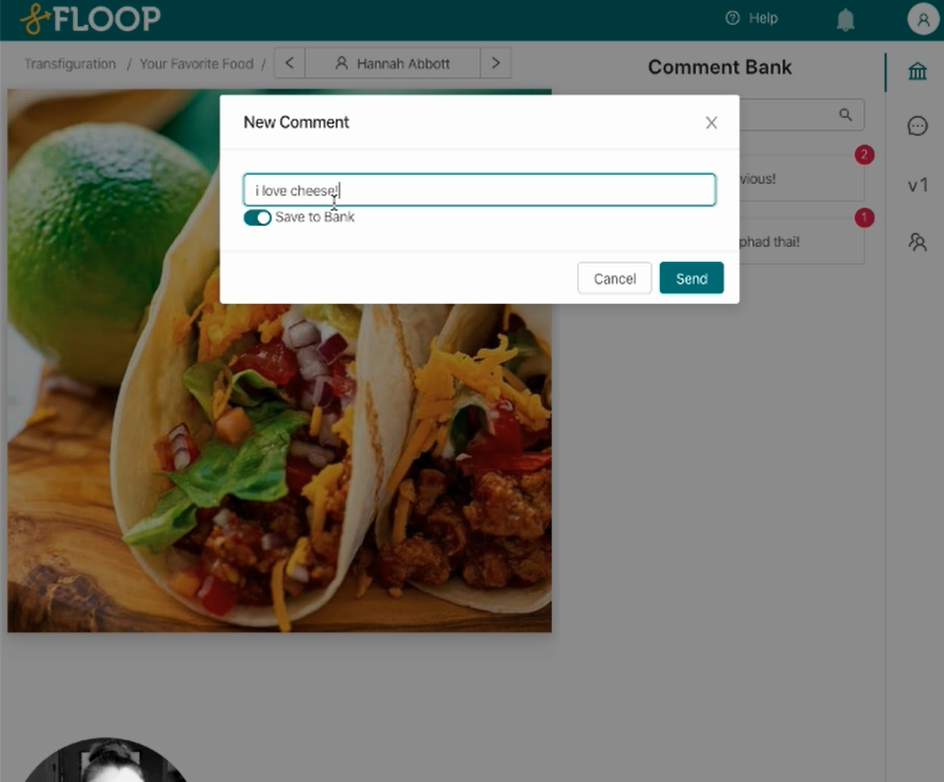Click the Floop logo
Viewport: 944px width, 782px height.
coord(88,18)
